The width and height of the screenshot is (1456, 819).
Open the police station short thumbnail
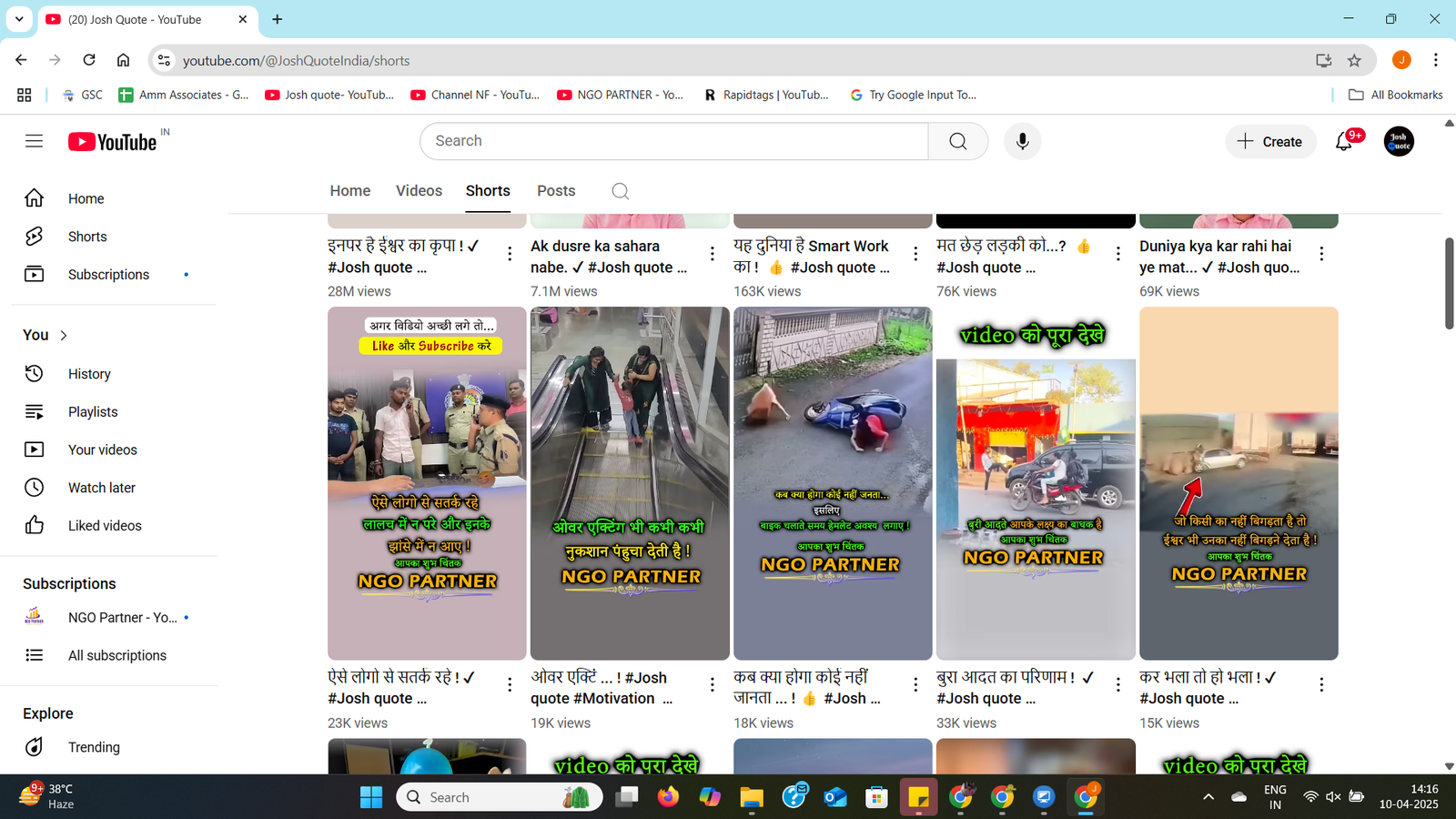click(x=427, y=482)
